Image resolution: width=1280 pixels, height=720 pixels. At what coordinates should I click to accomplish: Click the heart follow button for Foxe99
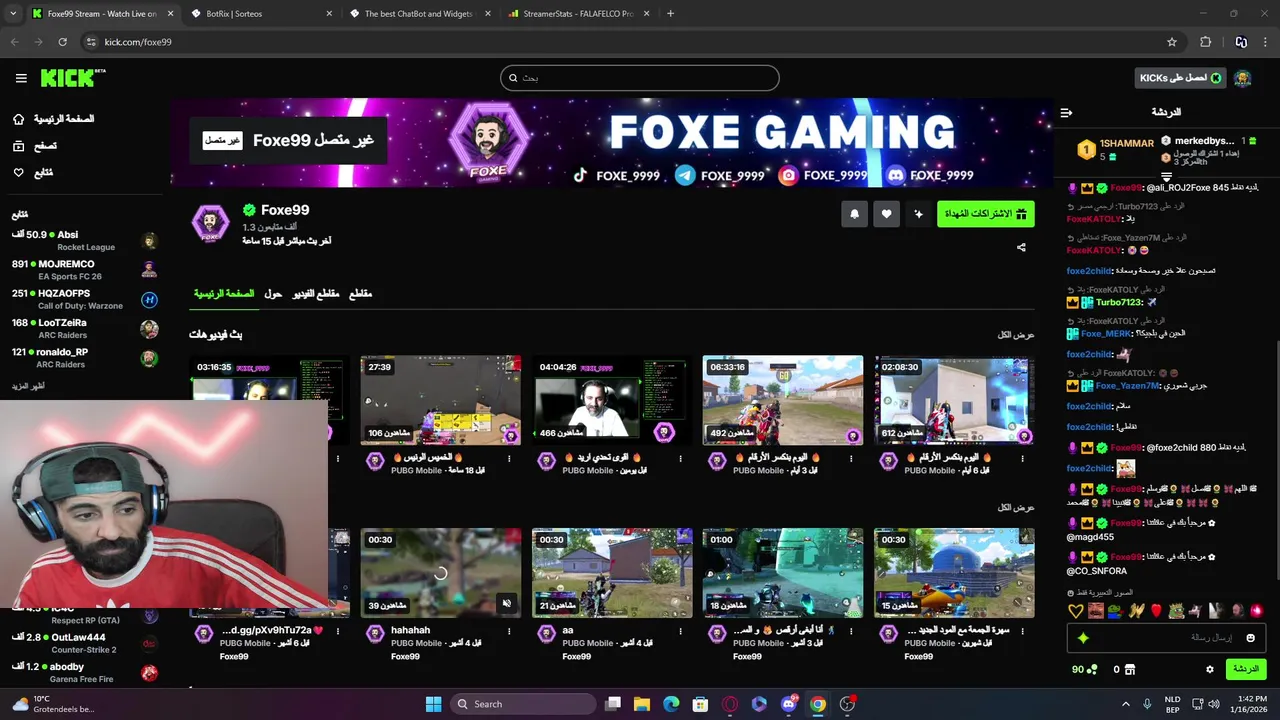point(886,214)
